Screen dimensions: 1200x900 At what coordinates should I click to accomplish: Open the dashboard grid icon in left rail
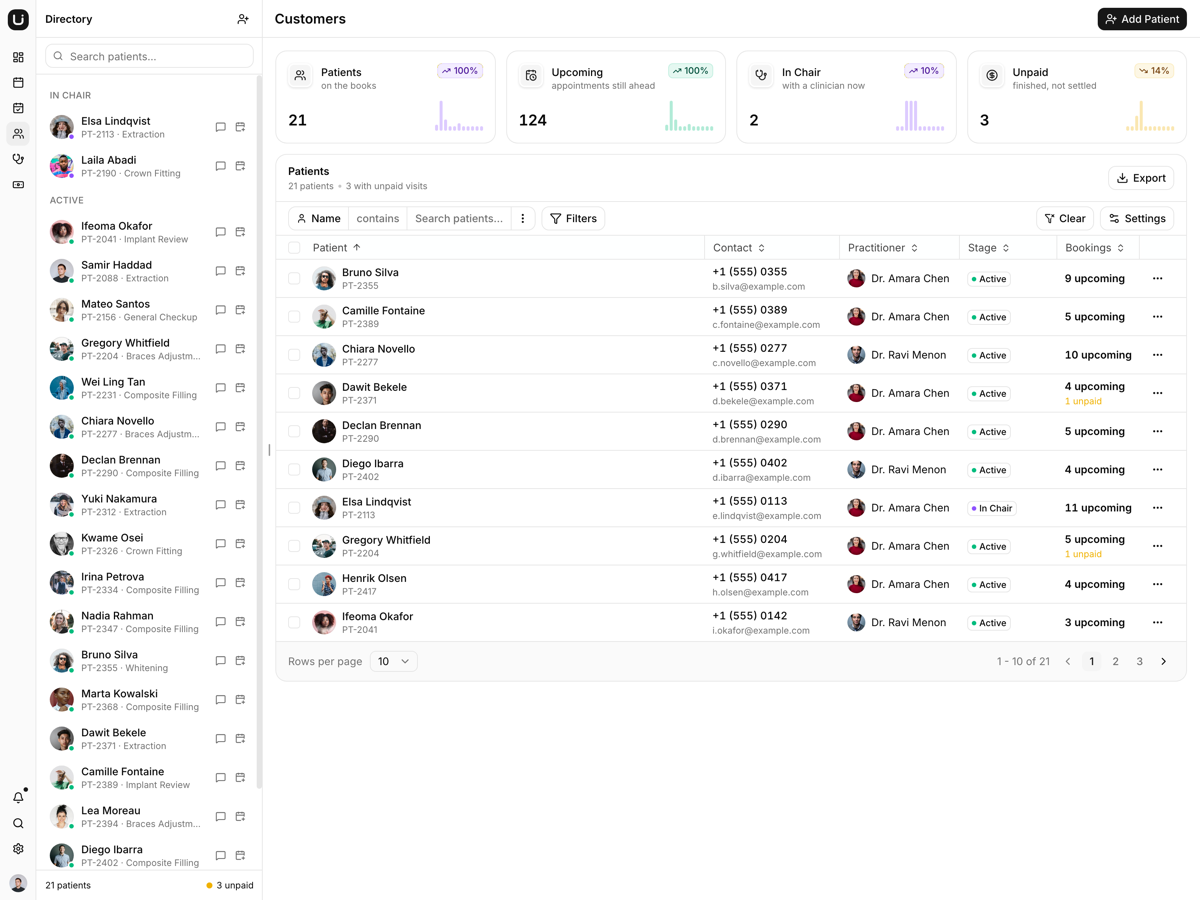18,58
